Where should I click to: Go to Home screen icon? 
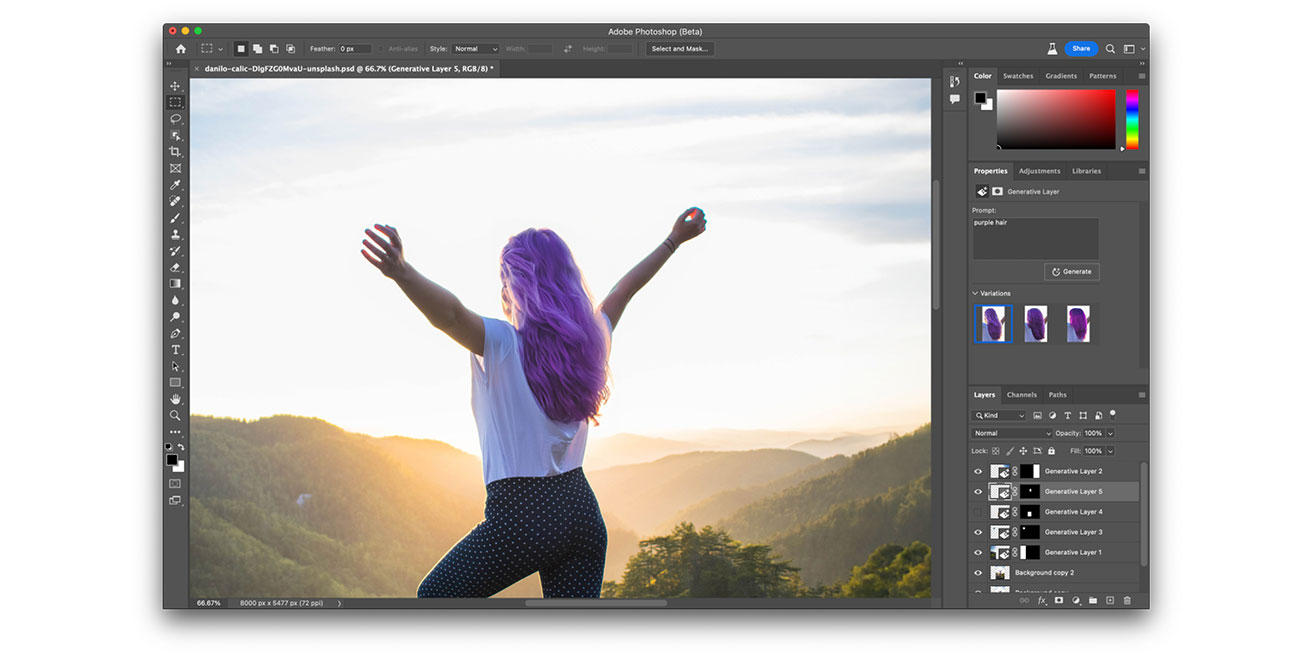[x=180, y=48]
